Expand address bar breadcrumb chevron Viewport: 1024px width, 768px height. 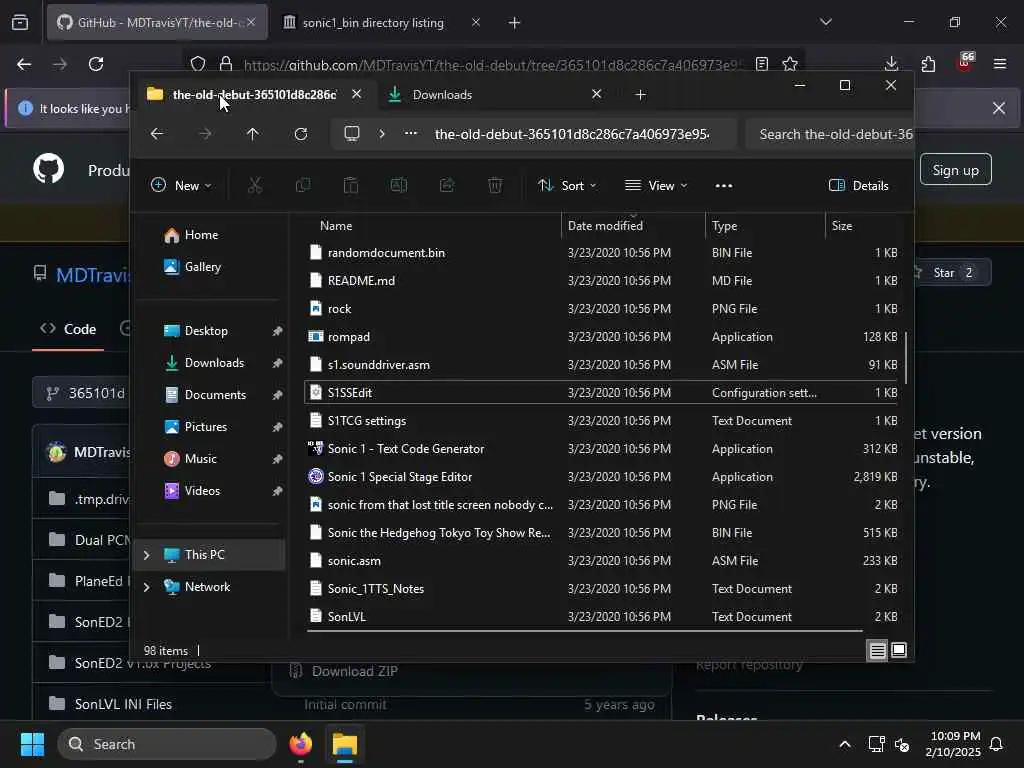pyautogui.click(x=382, y=134)
